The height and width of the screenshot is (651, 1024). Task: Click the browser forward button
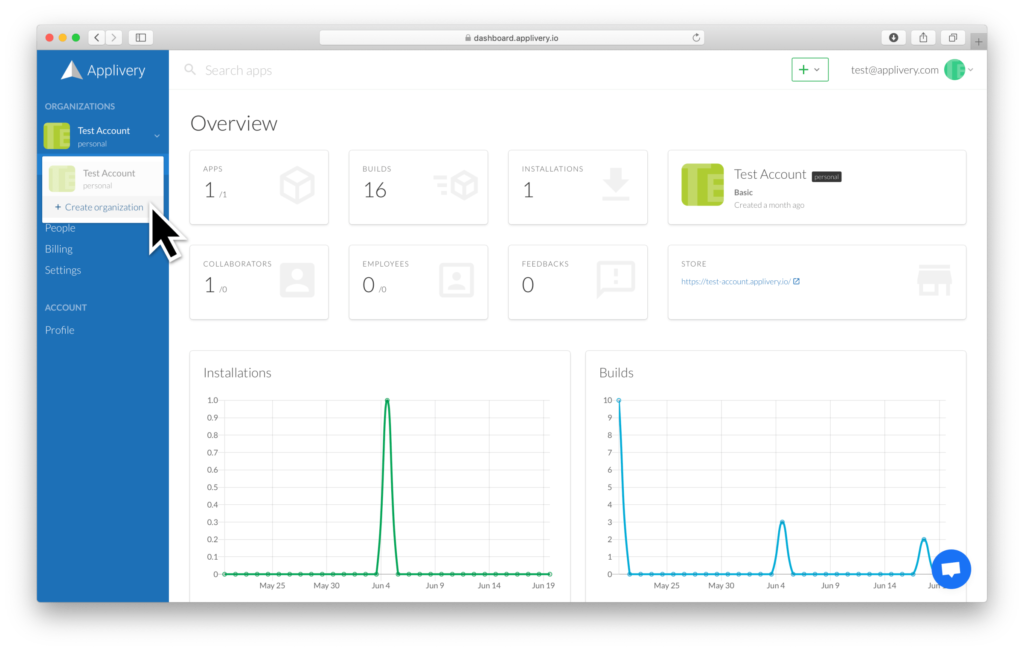coord(114,38)
